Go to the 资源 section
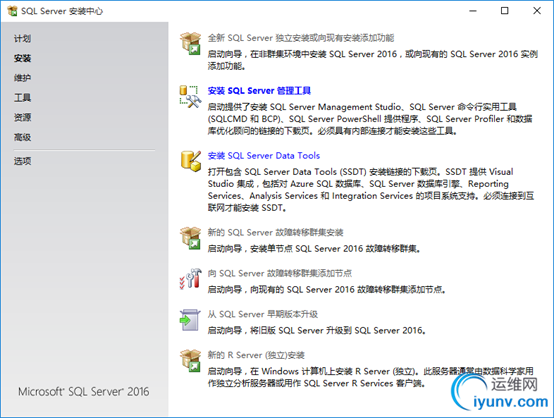 (22, 117)
